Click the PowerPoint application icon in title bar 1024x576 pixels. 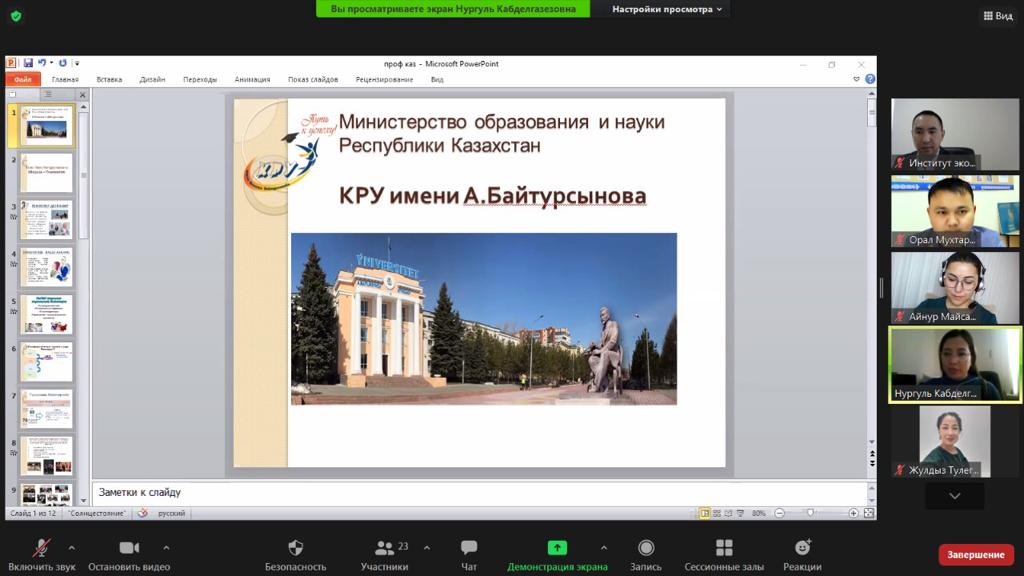click(11, 63)
